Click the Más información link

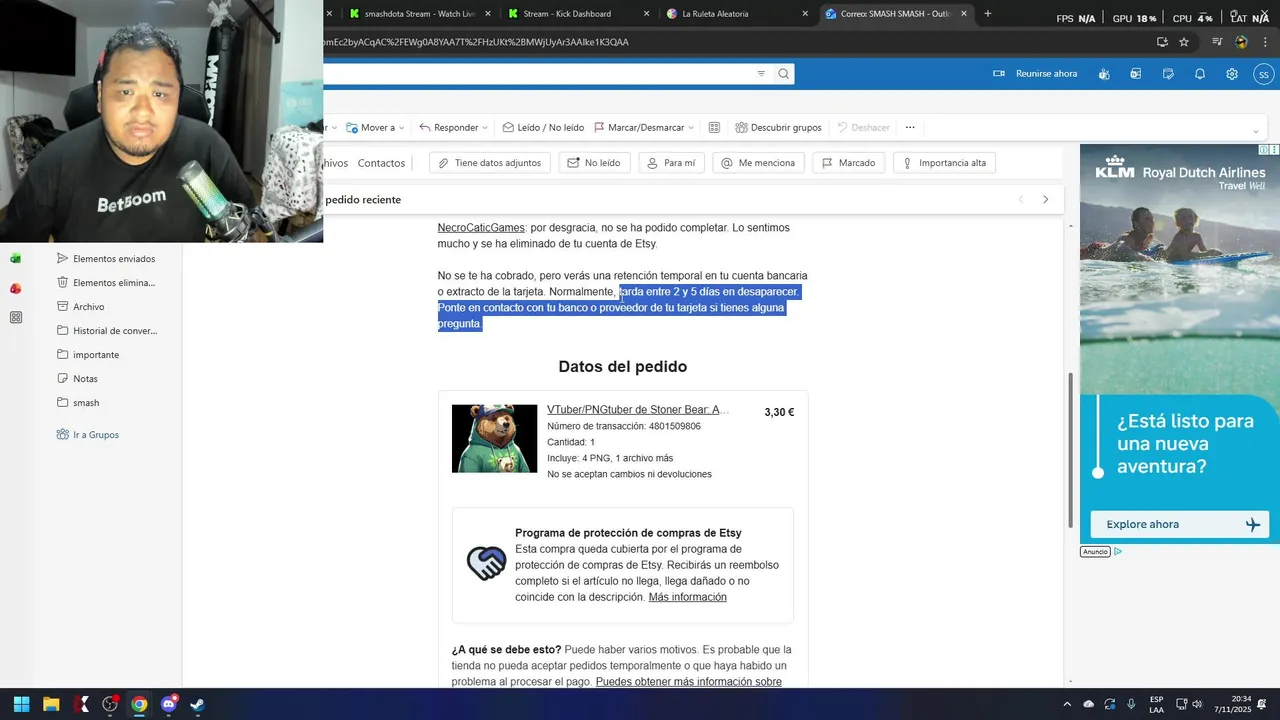click(x=687, y=597)
